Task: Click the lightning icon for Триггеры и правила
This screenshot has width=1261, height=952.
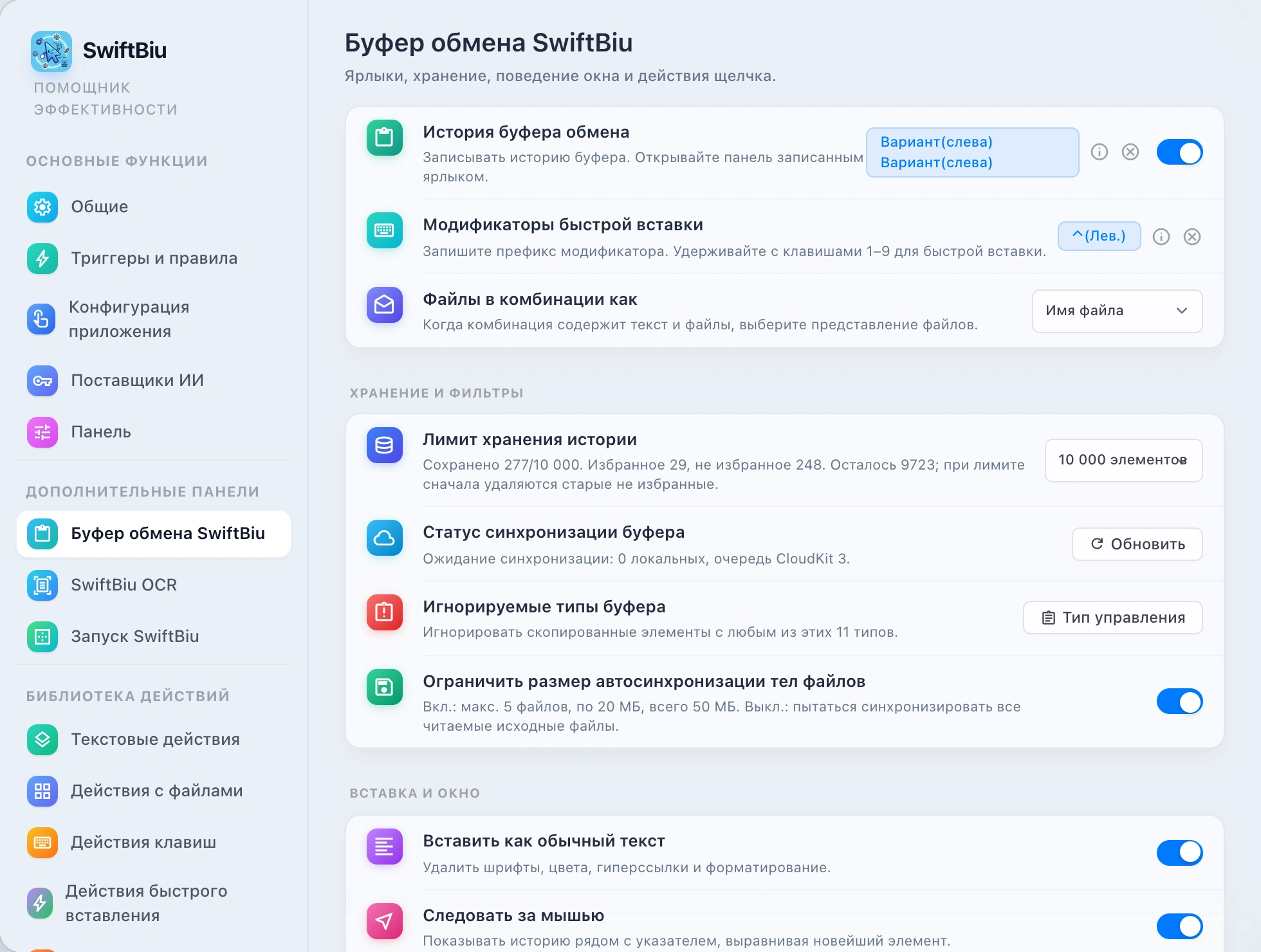Action: click(42, 259)
